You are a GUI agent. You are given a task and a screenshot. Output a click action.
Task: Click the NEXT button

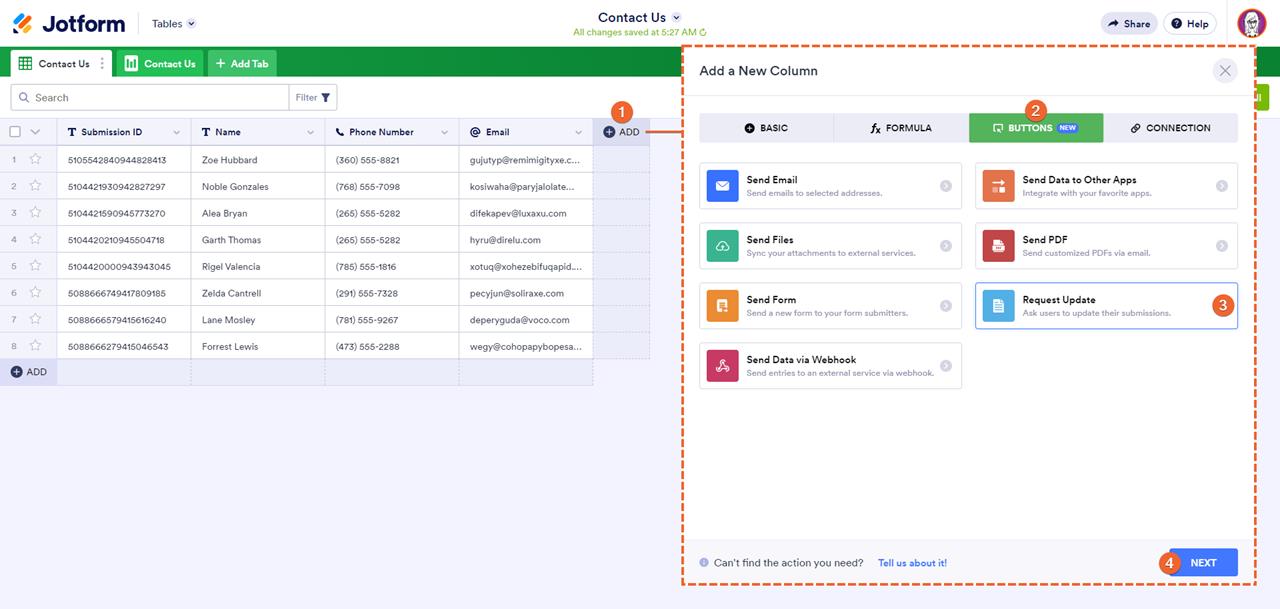coord(1203,562)
